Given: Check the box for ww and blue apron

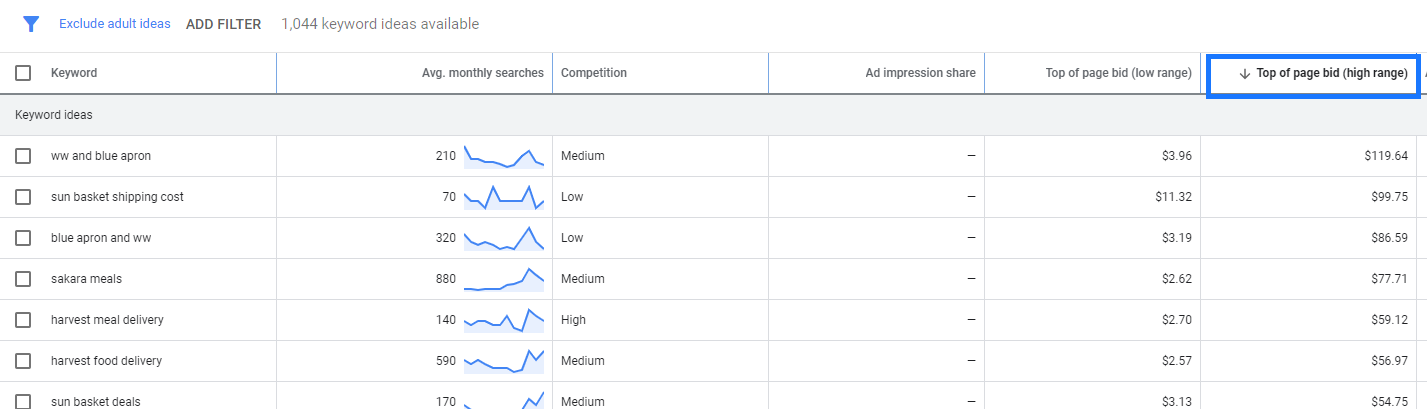Looking at the screenshot, I should 23,156.
